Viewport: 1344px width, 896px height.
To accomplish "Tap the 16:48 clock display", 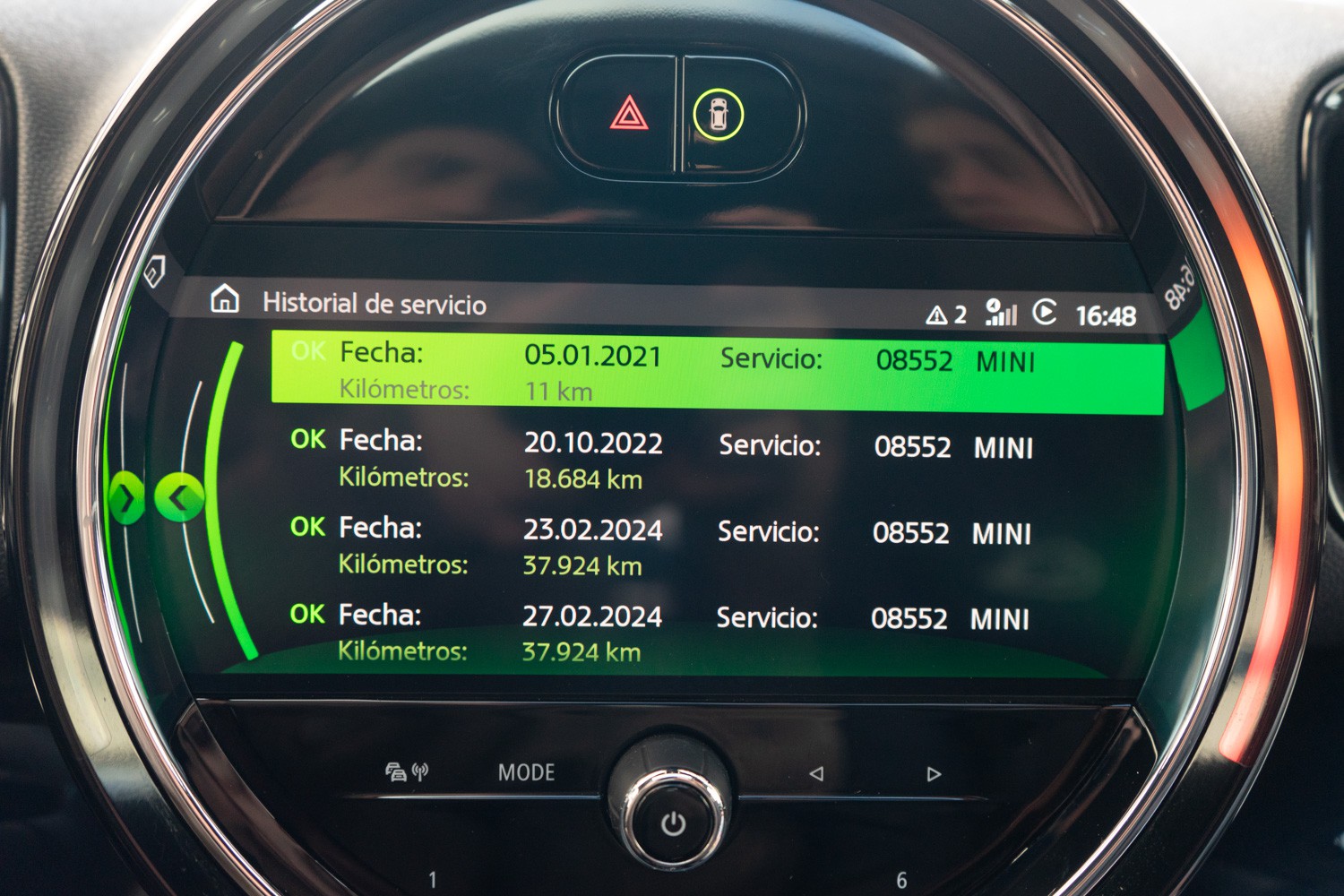I will pos(1106,315).
